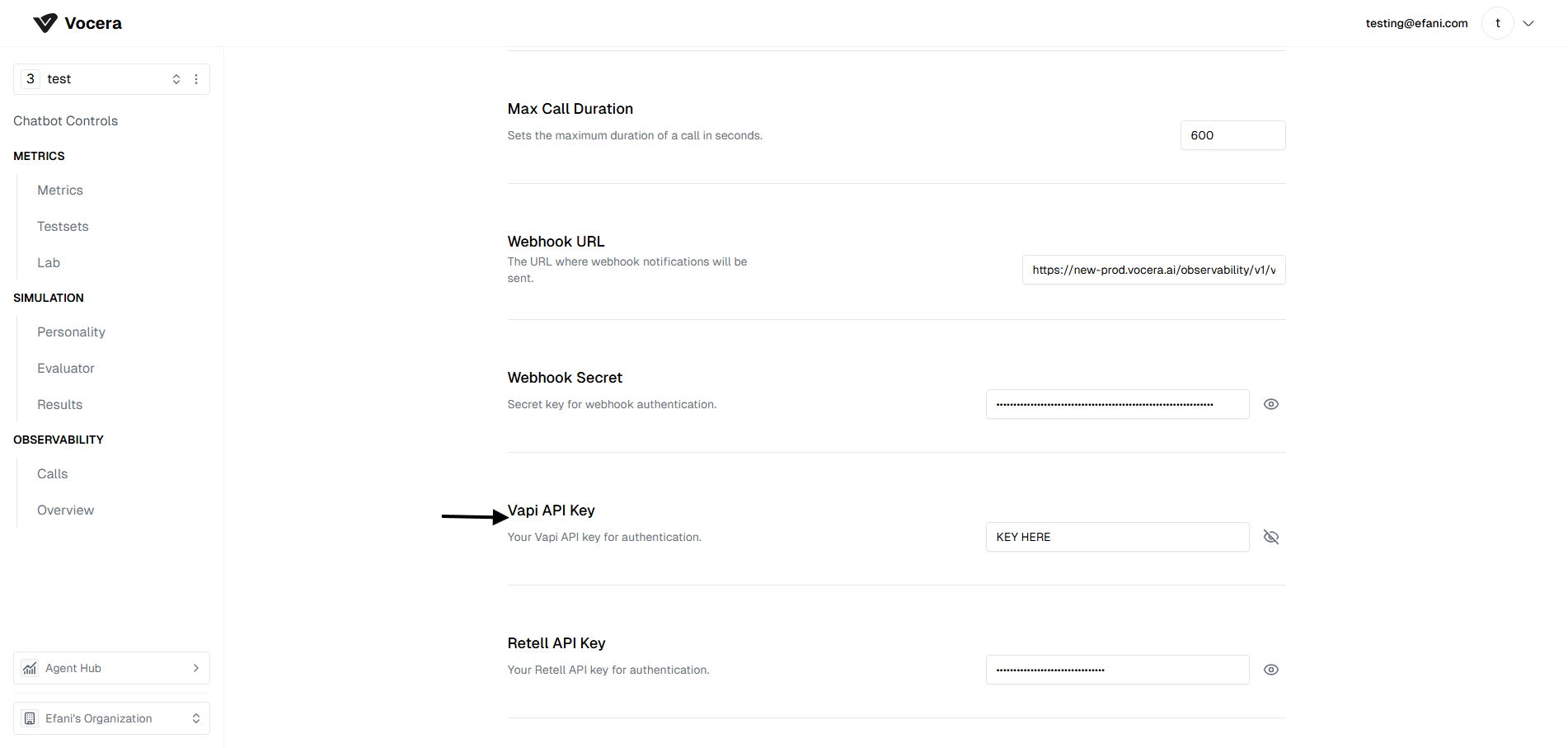1568x748 pixels.
Task: Click the Vocera logo icon
Action: (45, 23)
